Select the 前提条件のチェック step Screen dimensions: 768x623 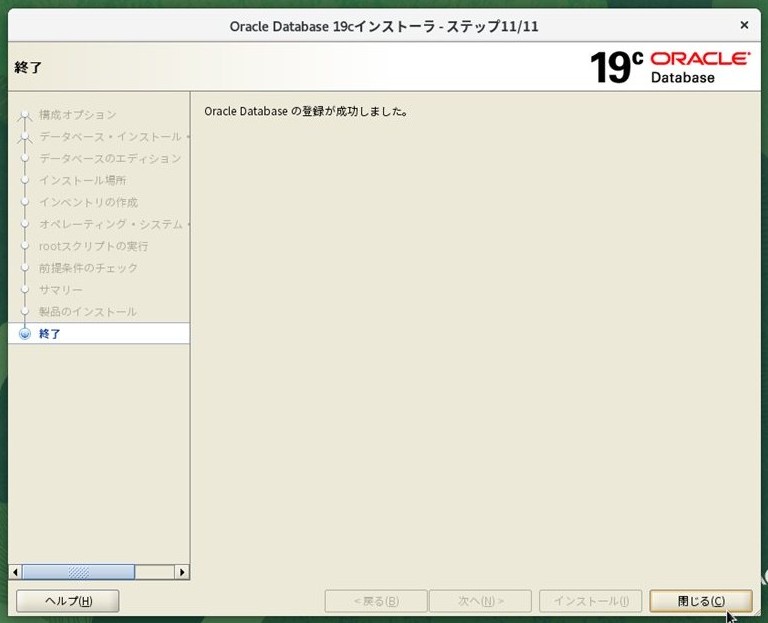pyautogui.click(x=88, y=268)
